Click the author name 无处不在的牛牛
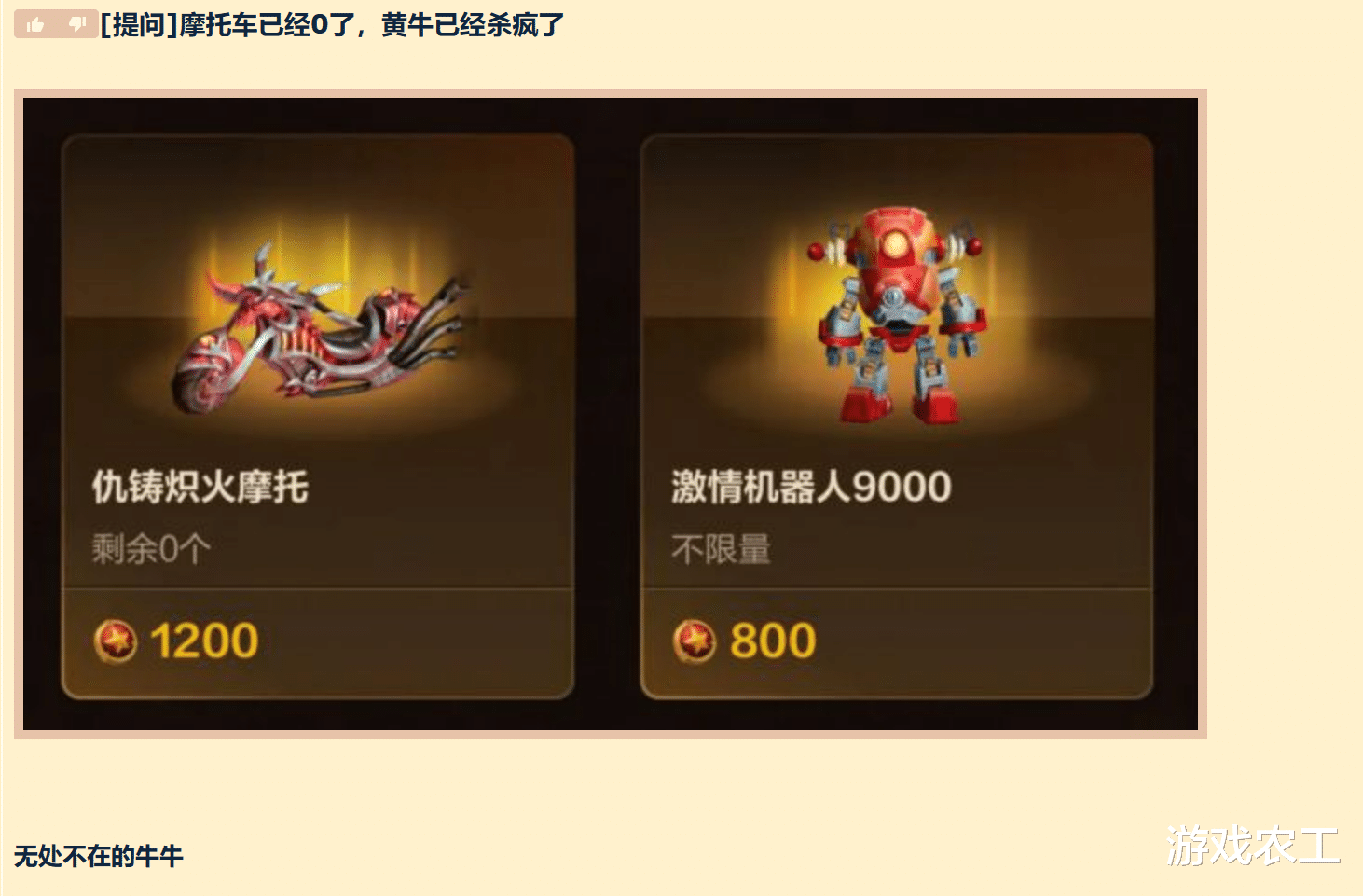This screenshot has height=896, width=1363. 99,856
